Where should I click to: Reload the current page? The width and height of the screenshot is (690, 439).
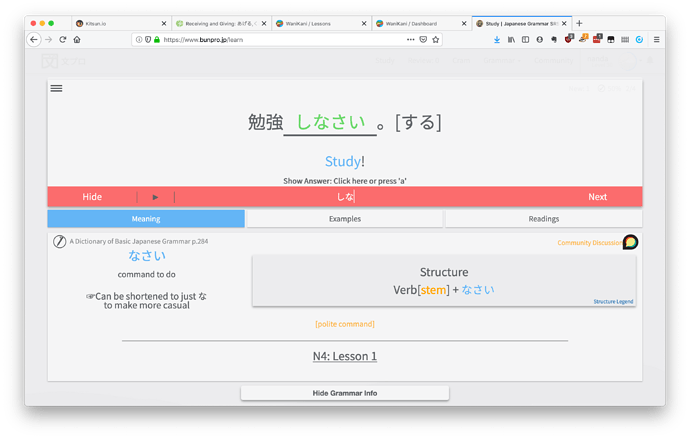(63, 40)
